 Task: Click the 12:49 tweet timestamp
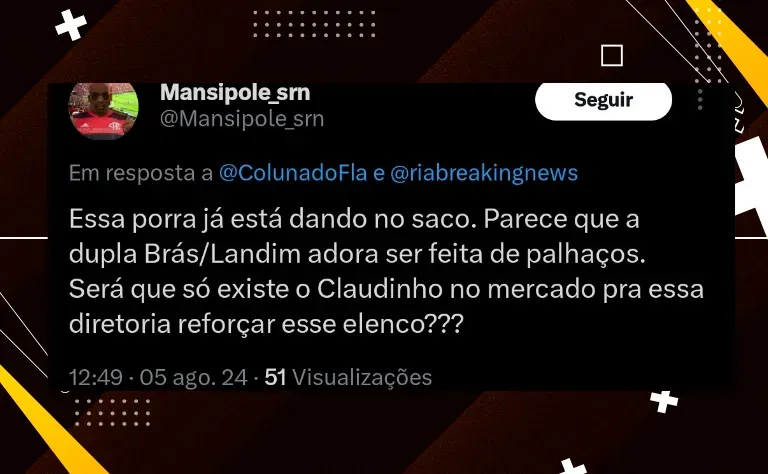pyautogui.click(x=96, y=378)
